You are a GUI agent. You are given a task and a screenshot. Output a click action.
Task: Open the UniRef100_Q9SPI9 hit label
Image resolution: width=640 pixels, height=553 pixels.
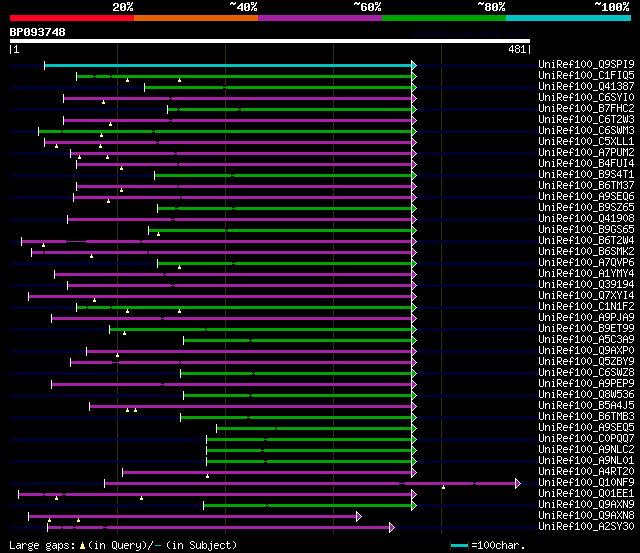pyautogui.click(x=586, y=64)
